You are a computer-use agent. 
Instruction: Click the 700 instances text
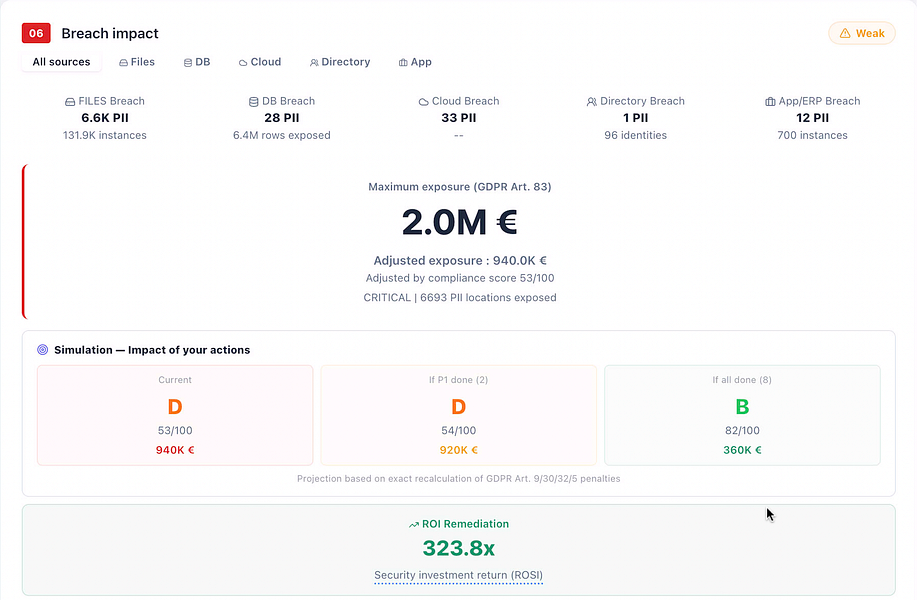tap(812, 135)
